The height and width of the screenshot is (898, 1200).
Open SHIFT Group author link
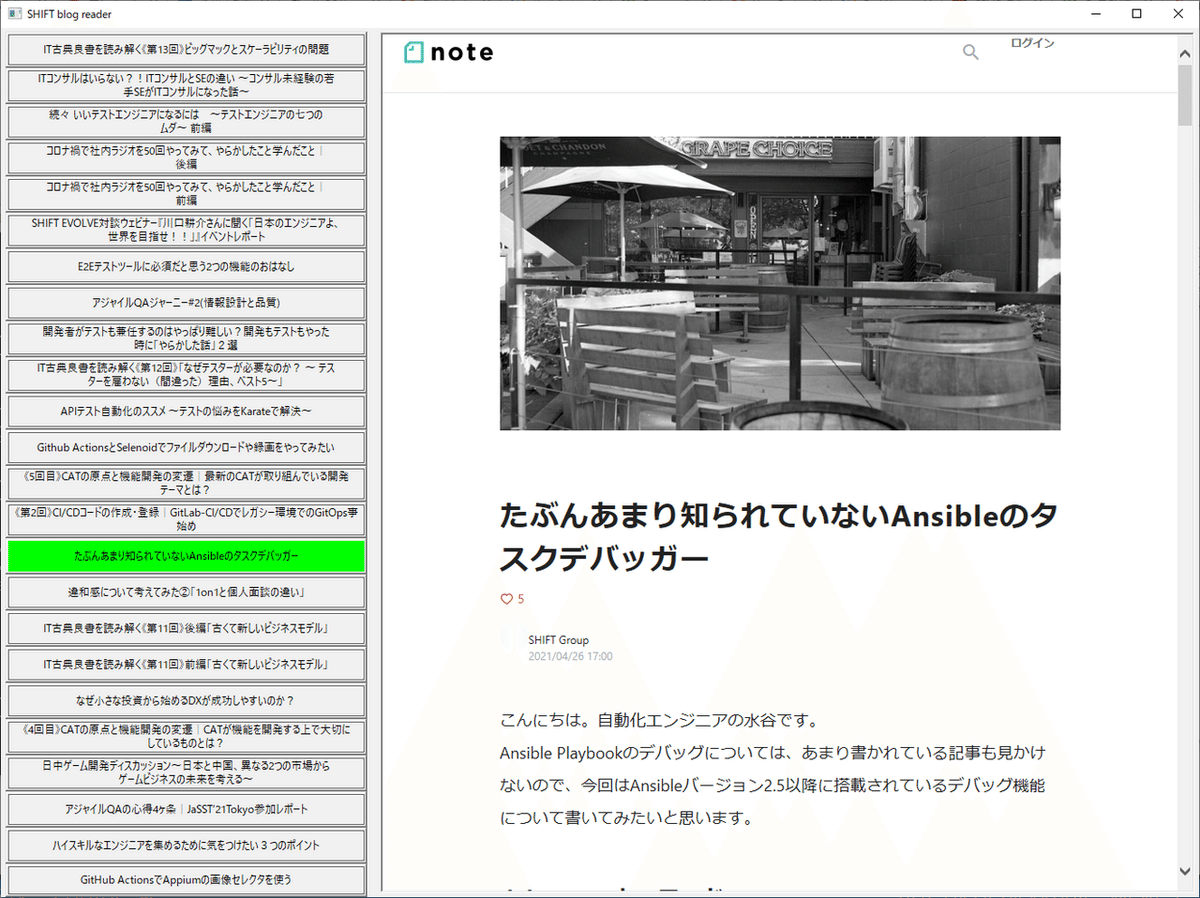pyautogui.click(x=559, y=640)
